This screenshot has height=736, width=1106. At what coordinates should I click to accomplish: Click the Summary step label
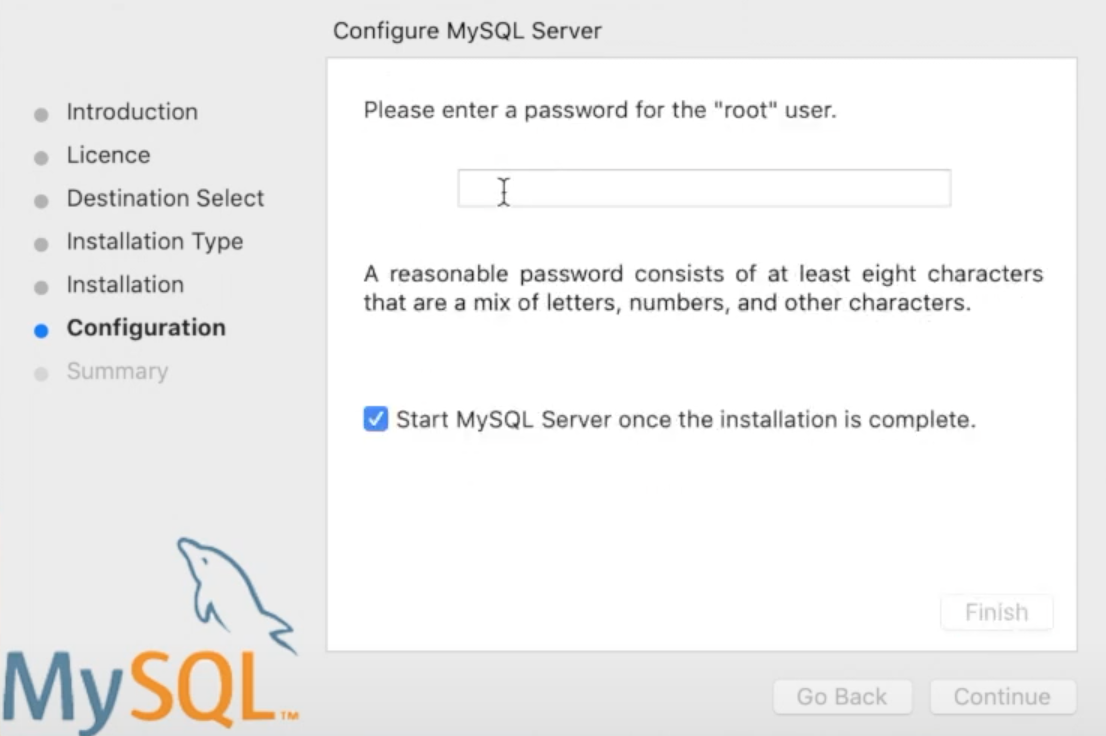(117, 371)
